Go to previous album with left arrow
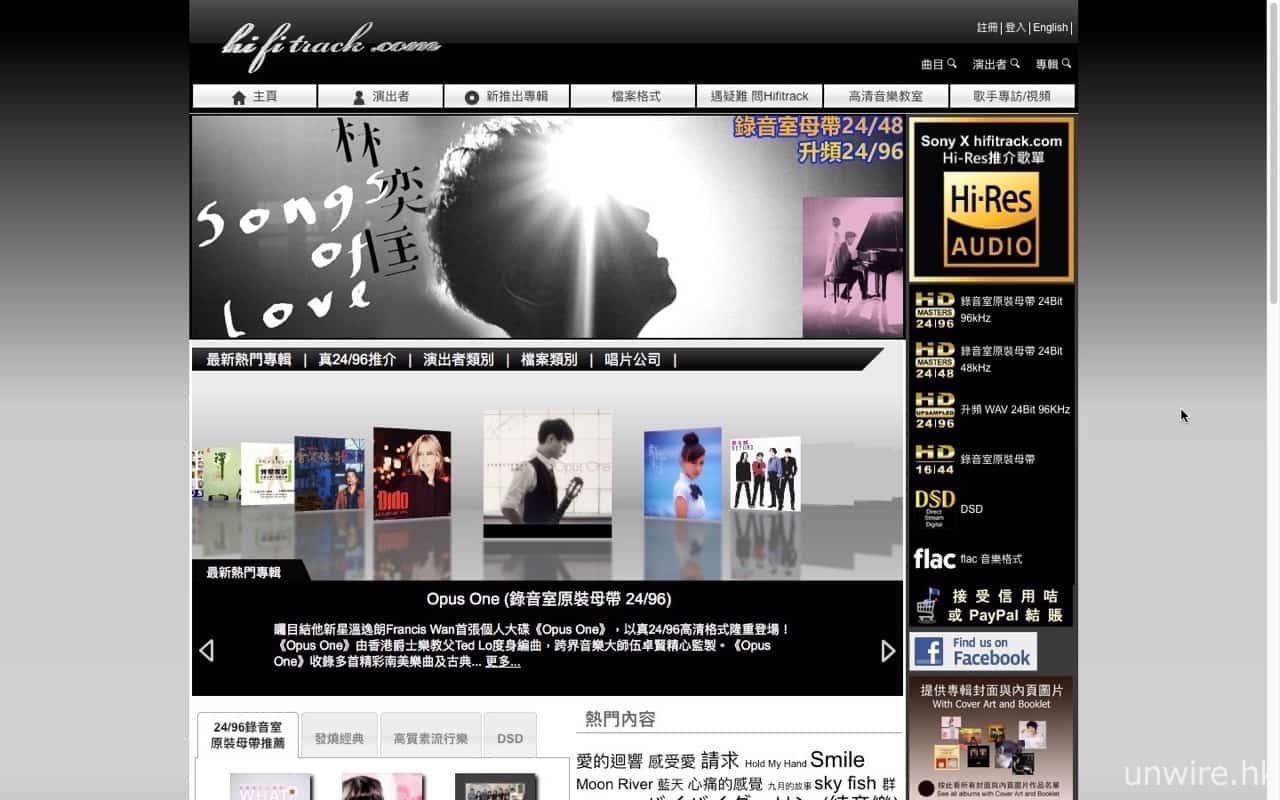This screenshot has height=800, width=1280. tap(206, 651)
